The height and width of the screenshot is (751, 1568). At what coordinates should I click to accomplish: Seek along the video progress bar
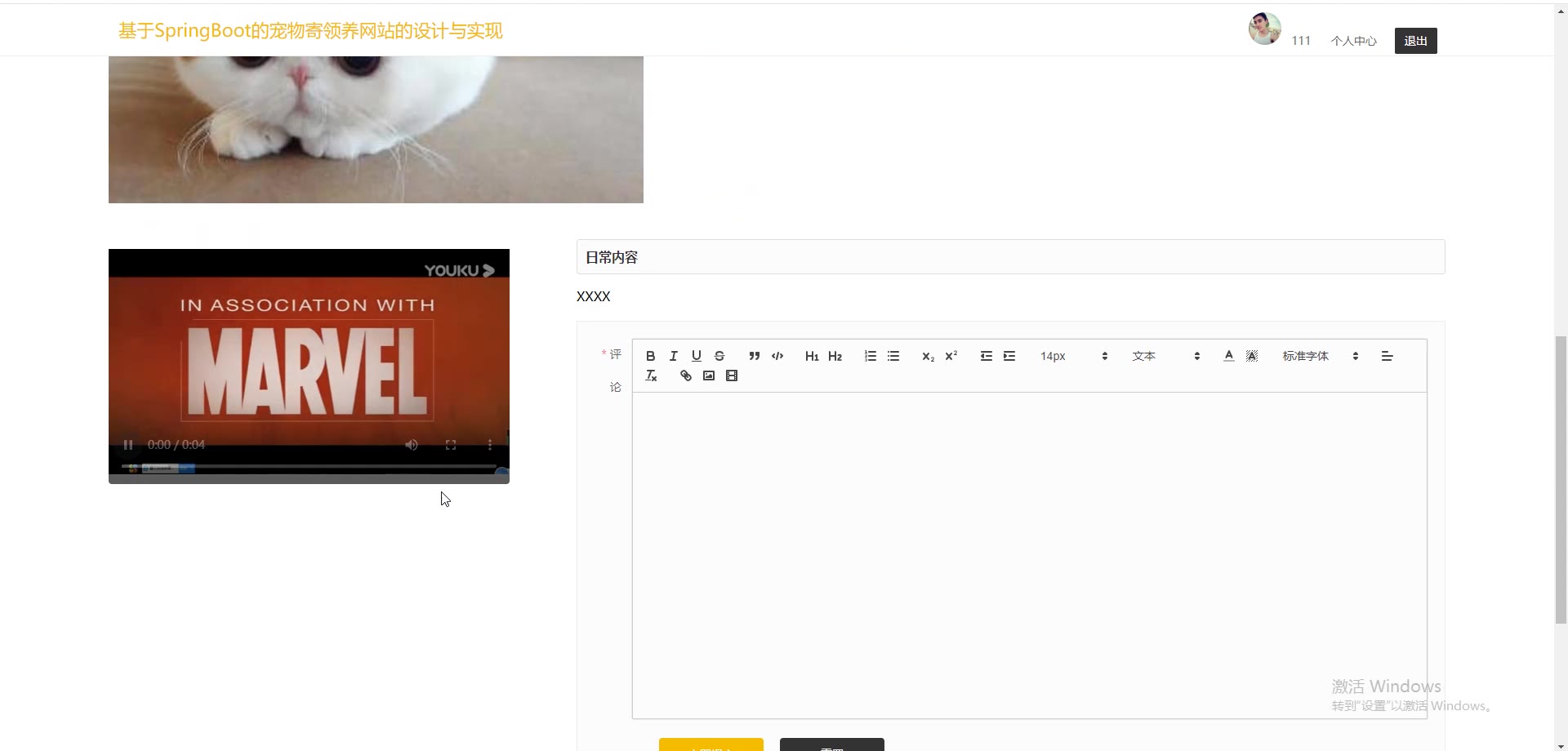click(x=309, y=466)
